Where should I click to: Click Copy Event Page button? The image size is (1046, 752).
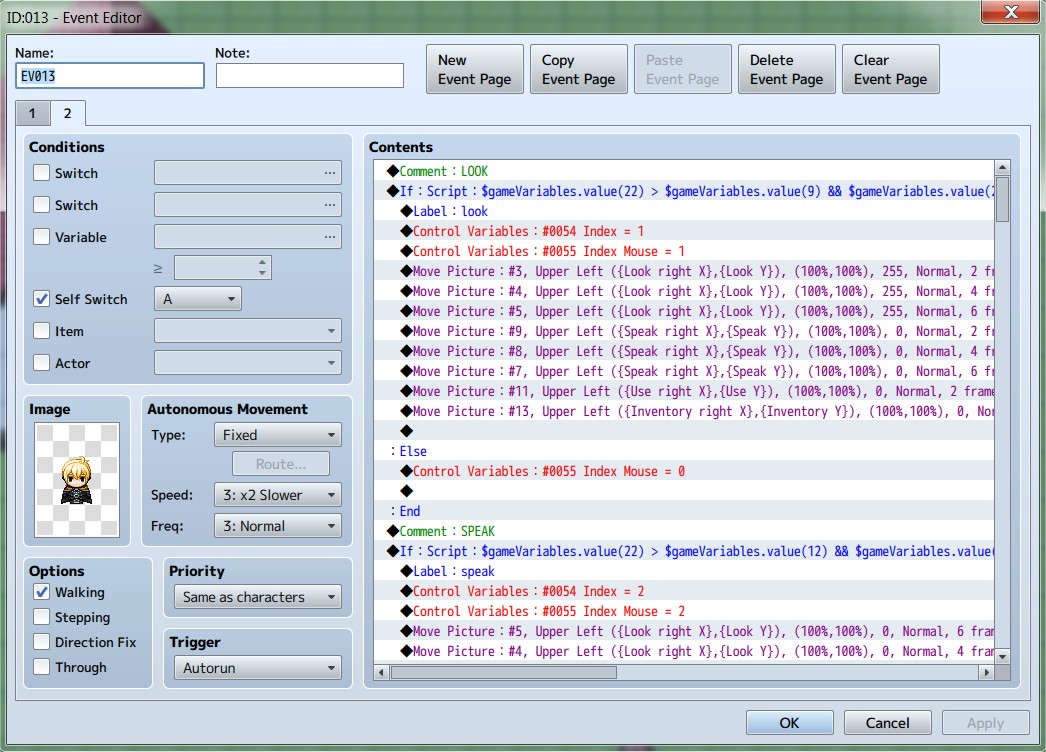[x=579, y=69]
